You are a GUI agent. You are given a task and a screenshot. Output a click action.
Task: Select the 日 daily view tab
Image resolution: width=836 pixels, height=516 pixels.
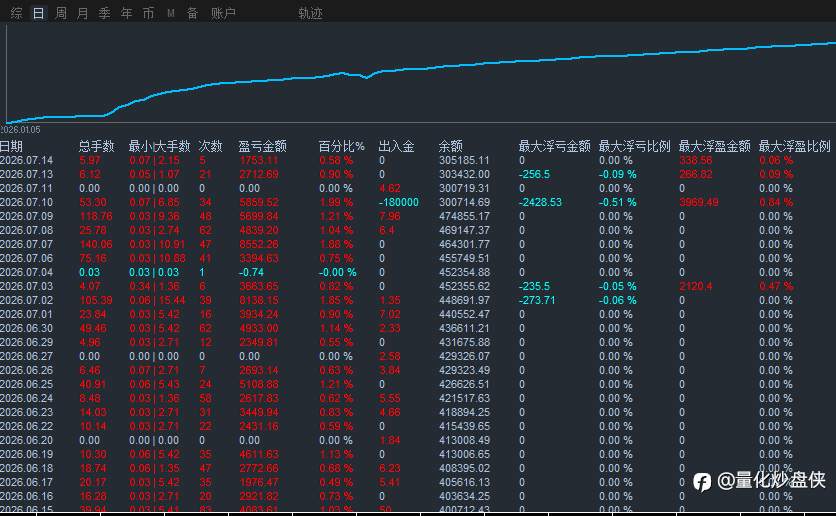(38, 13)
